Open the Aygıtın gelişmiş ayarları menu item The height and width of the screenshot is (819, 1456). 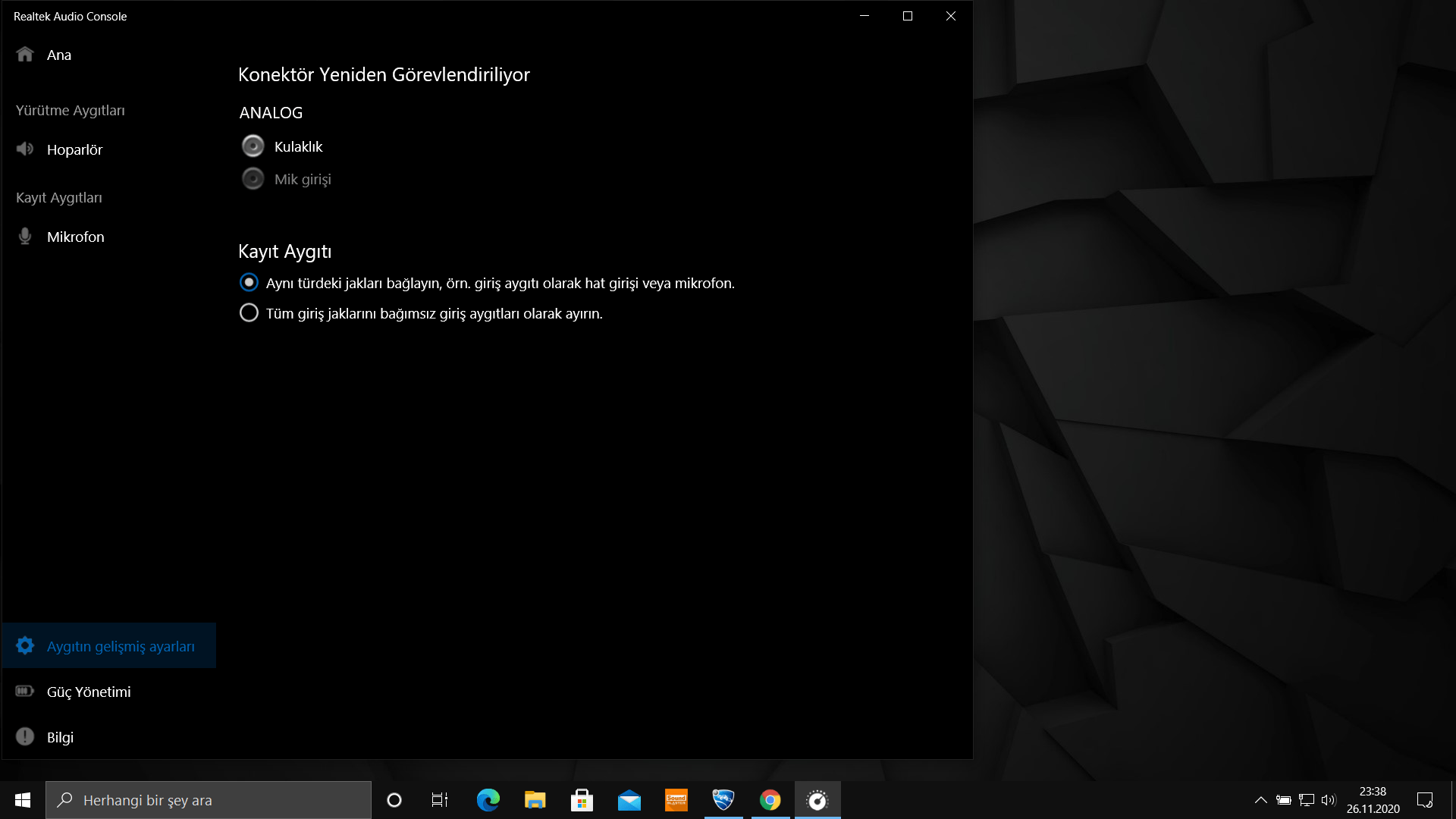coord(121,646)
